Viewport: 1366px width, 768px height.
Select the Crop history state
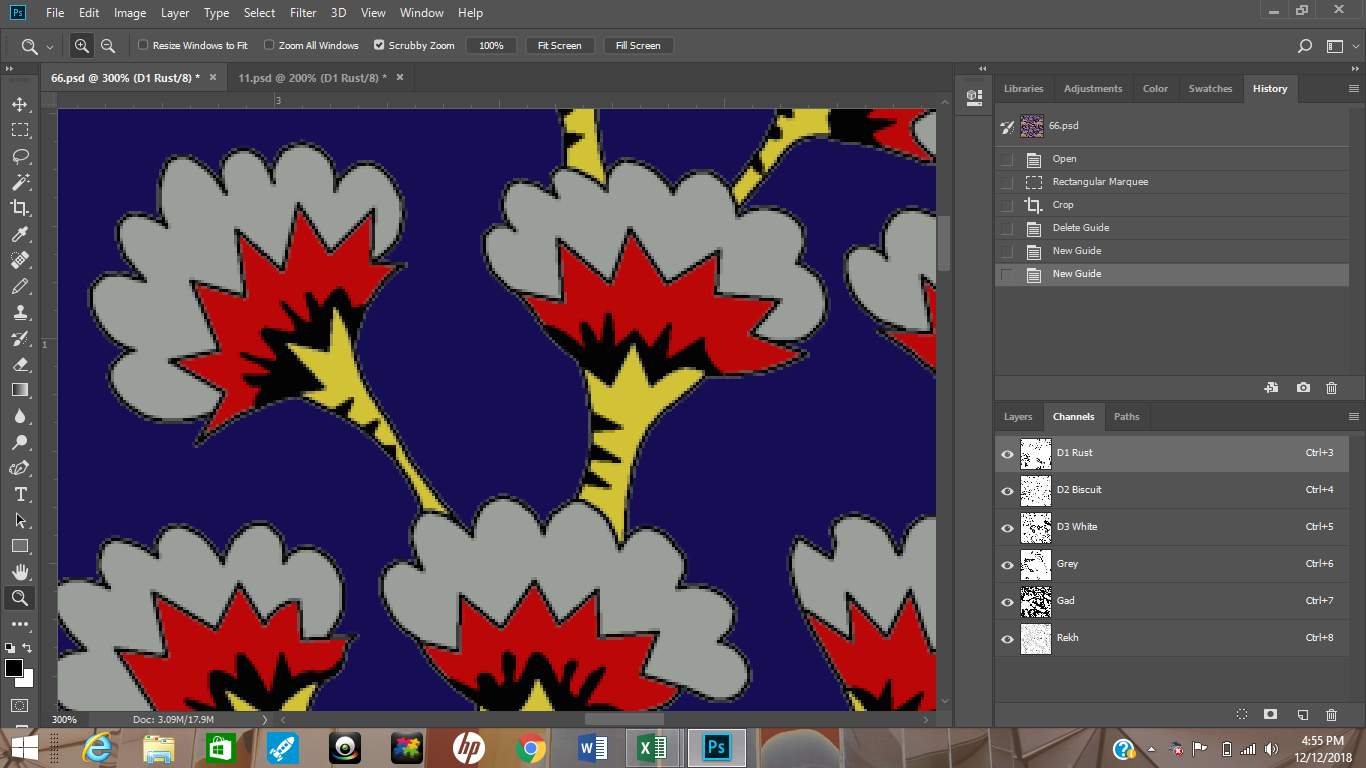coord(1171,205)
